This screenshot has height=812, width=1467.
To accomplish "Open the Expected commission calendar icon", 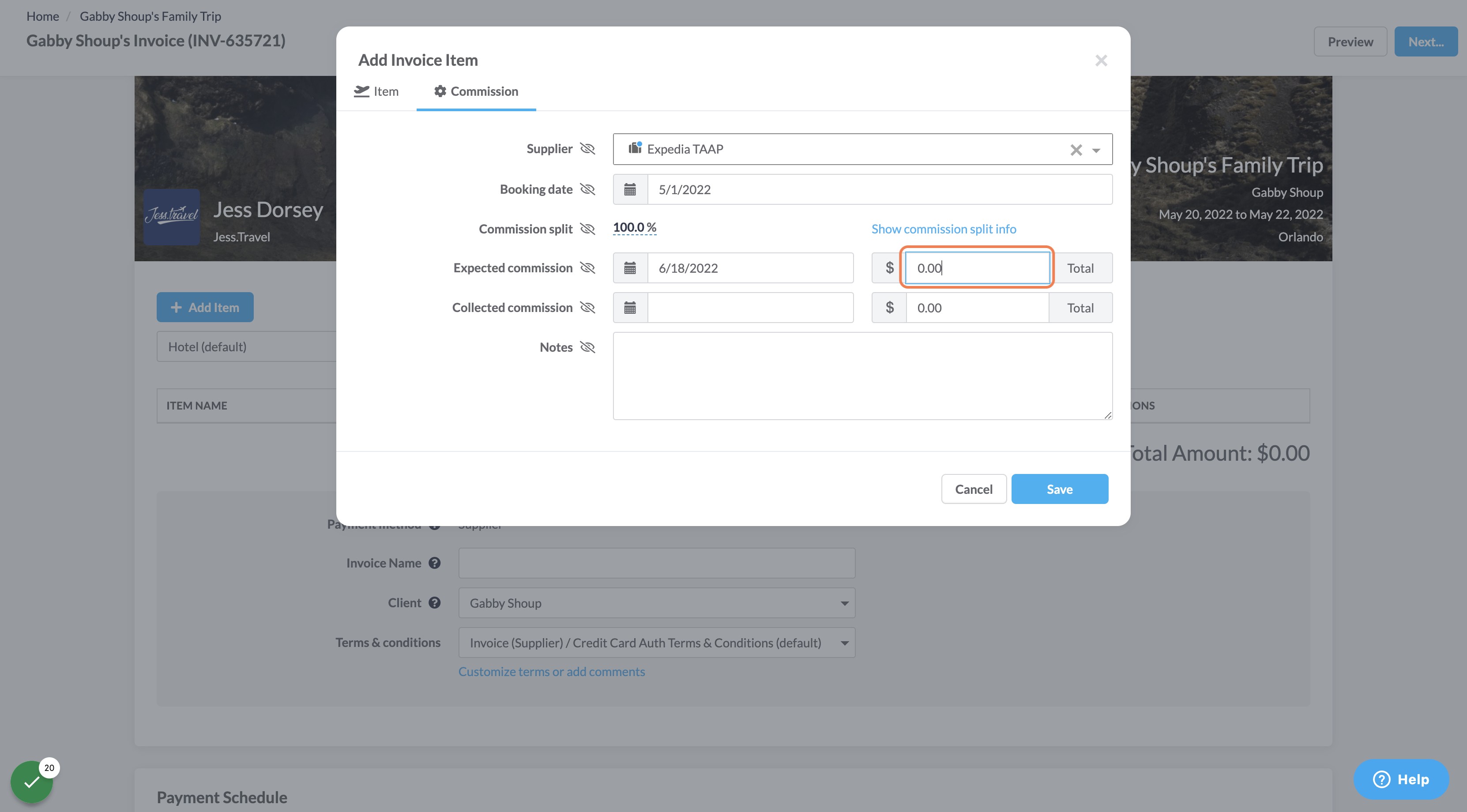I will 630,268.
